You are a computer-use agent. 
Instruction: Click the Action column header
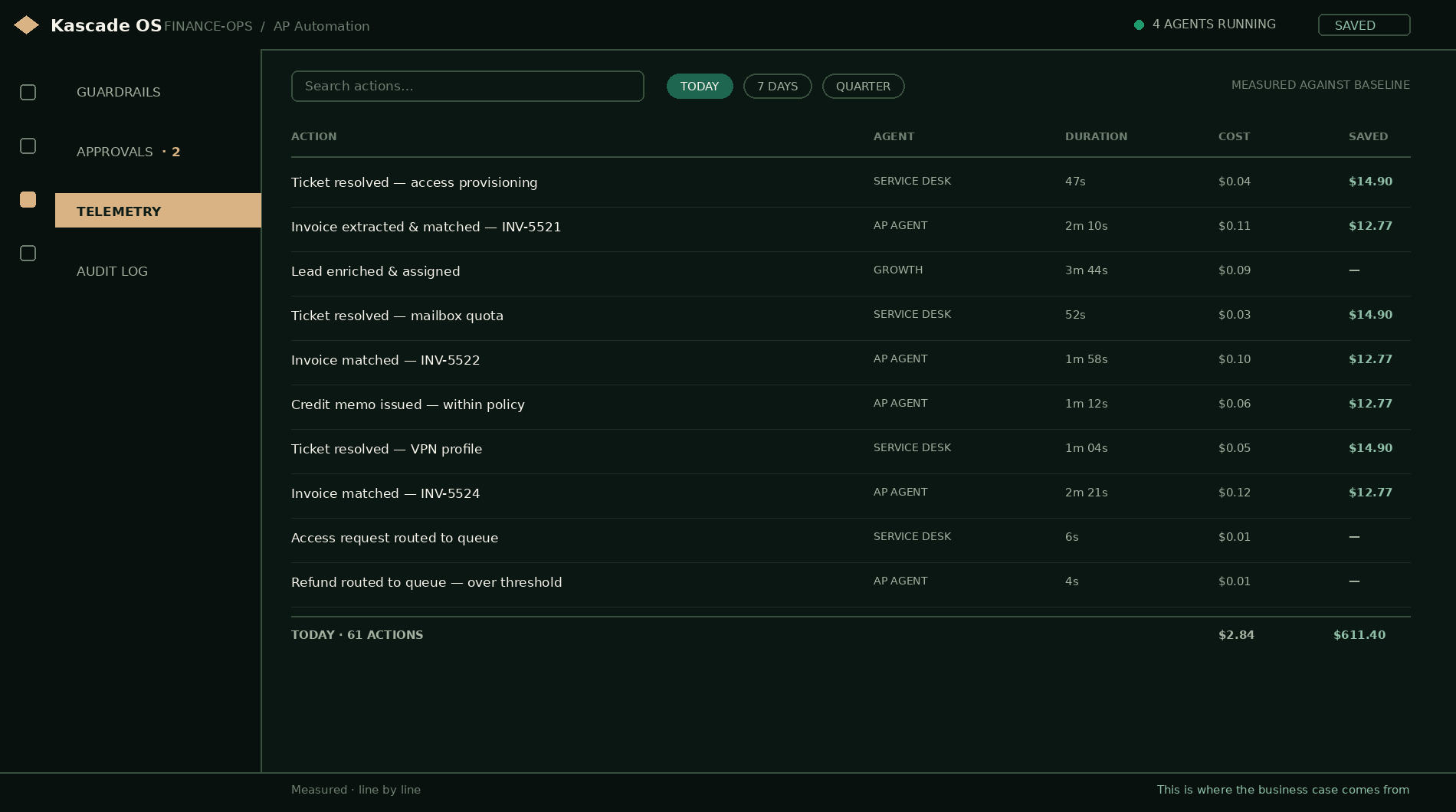[313, 136]
